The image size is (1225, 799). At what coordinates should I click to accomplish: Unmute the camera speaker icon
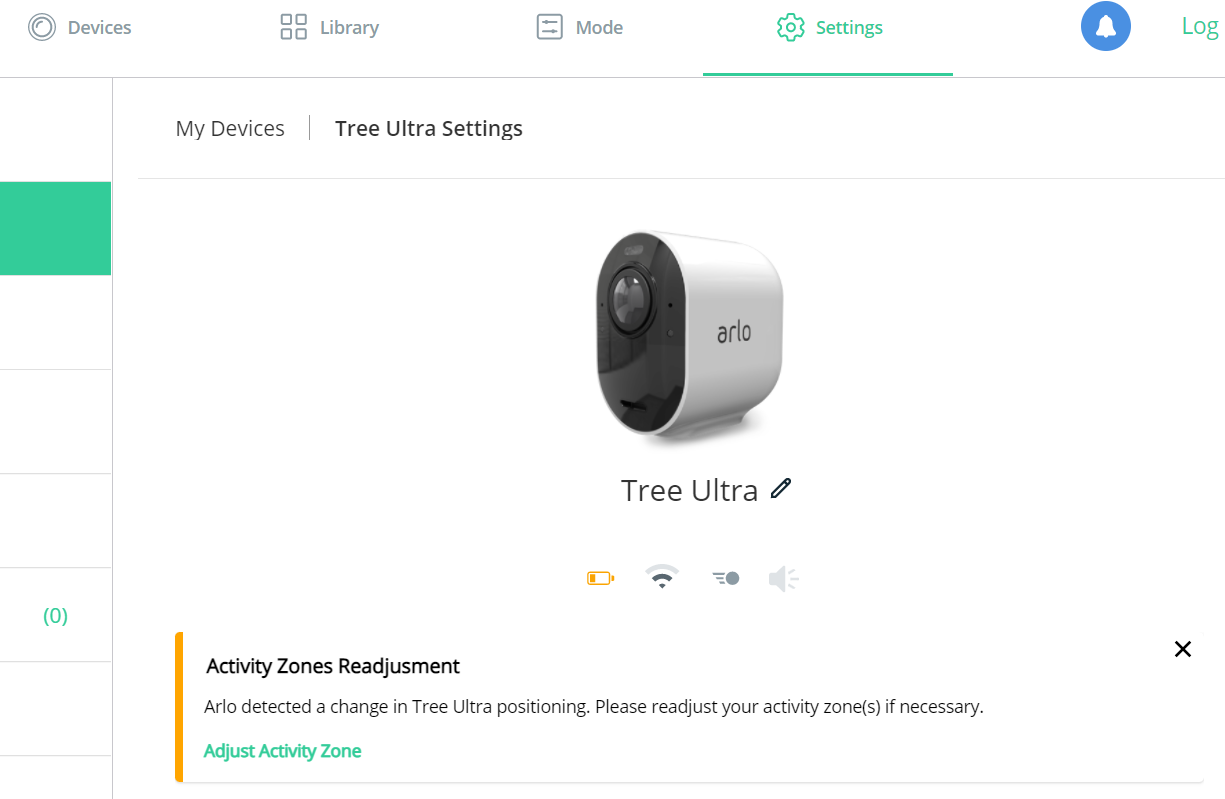783,577
